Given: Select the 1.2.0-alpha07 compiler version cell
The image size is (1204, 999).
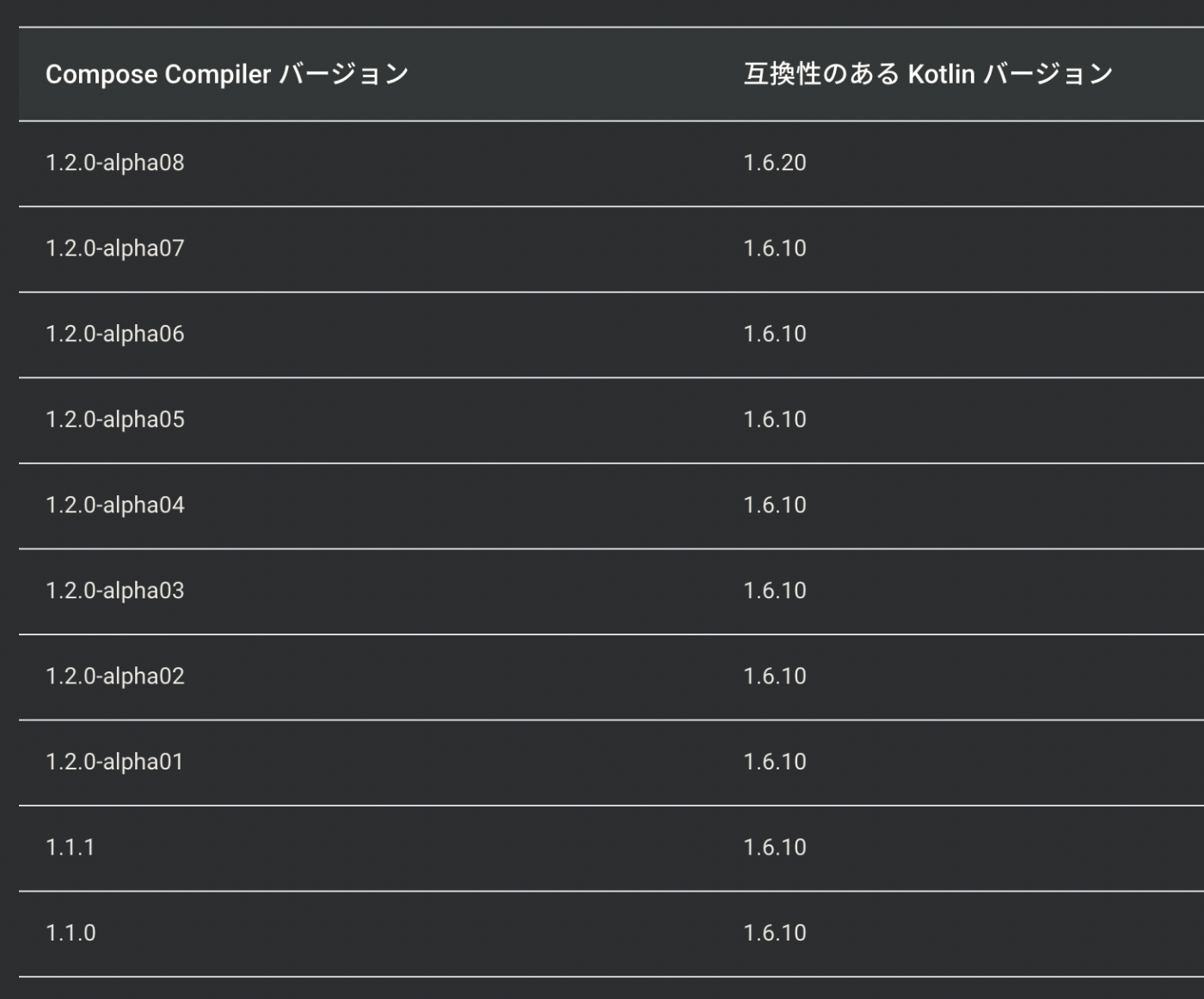Looking at the screenshot, I should point(115,248).
